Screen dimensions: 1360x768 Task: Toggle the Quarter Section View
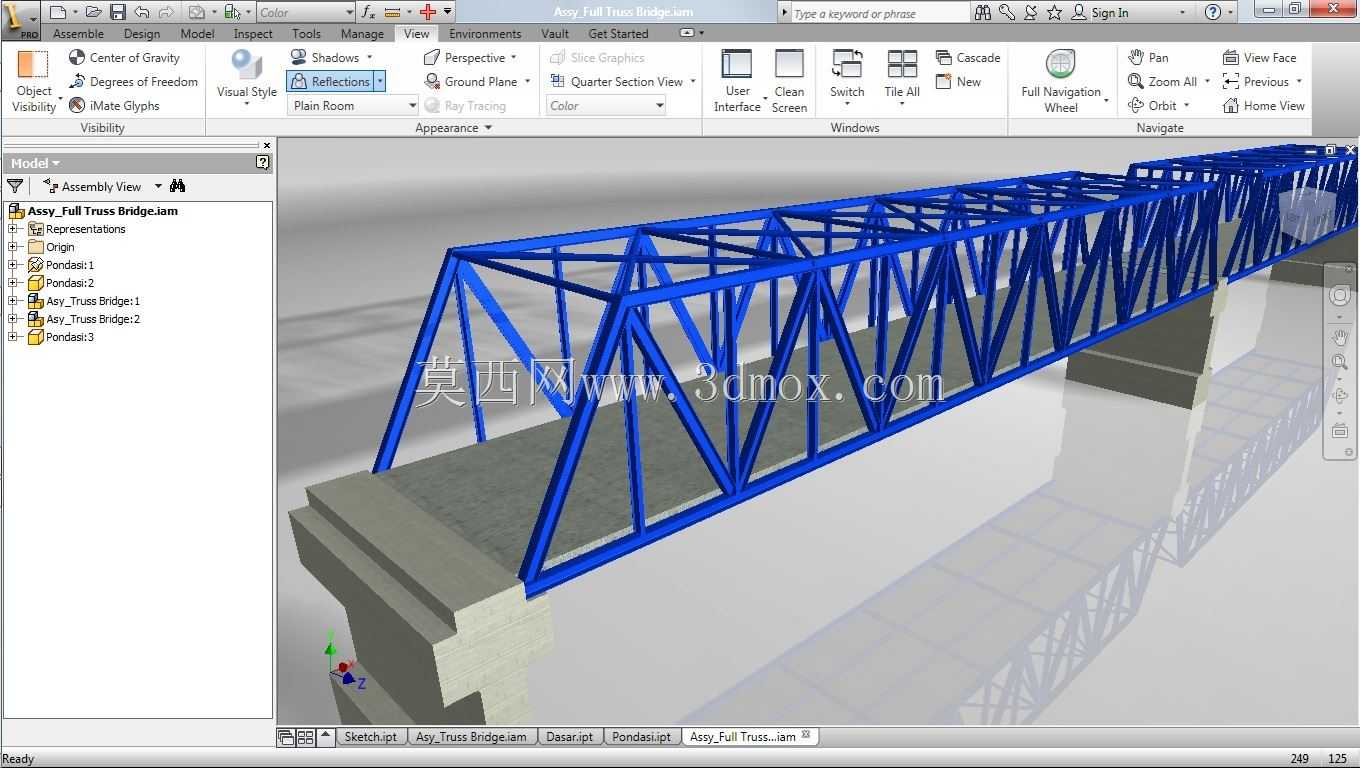click(616, 81)
